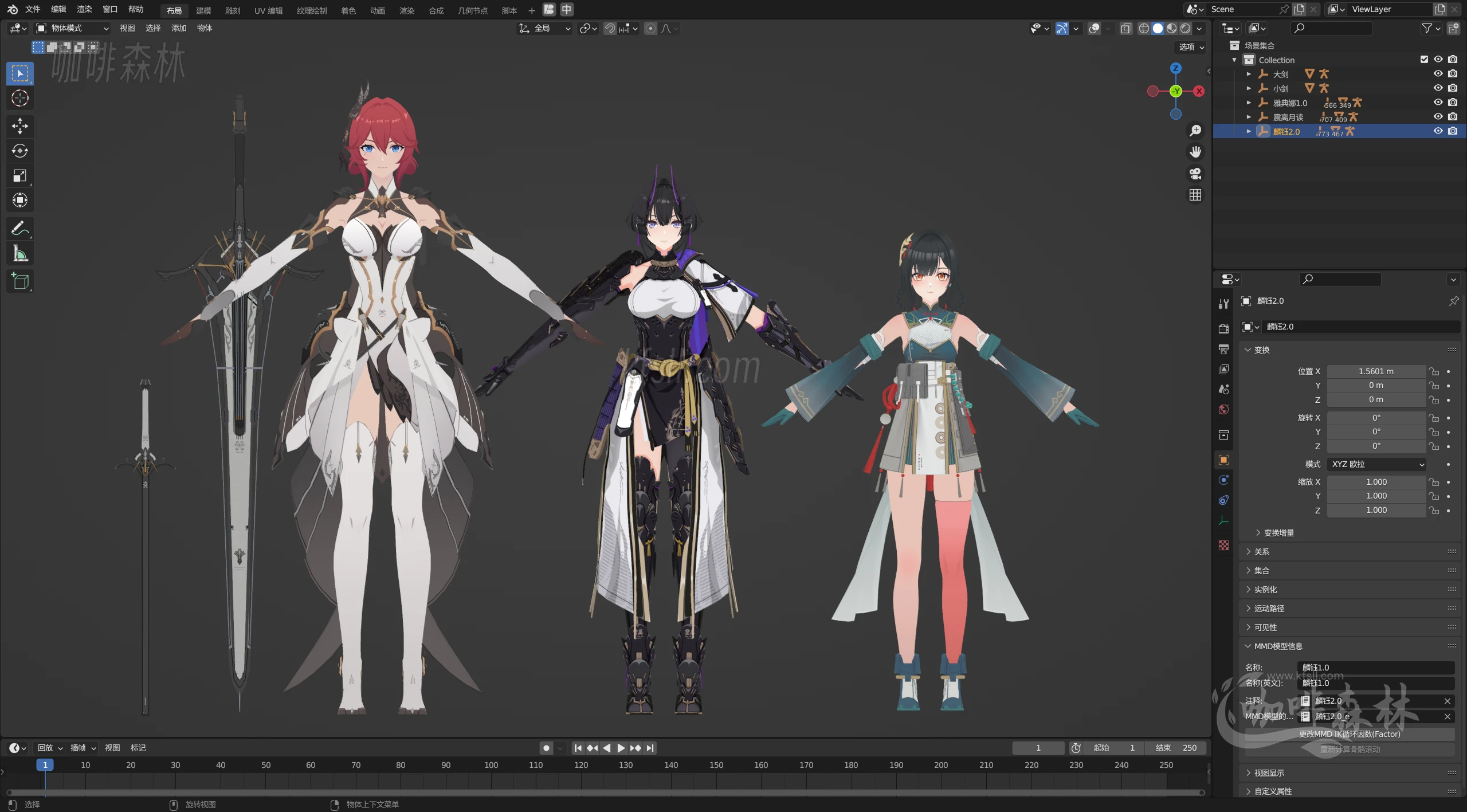1467x812 pixels.
Task: Select the Transform tool
Action: pyautogui.click(x=20, y=200)
